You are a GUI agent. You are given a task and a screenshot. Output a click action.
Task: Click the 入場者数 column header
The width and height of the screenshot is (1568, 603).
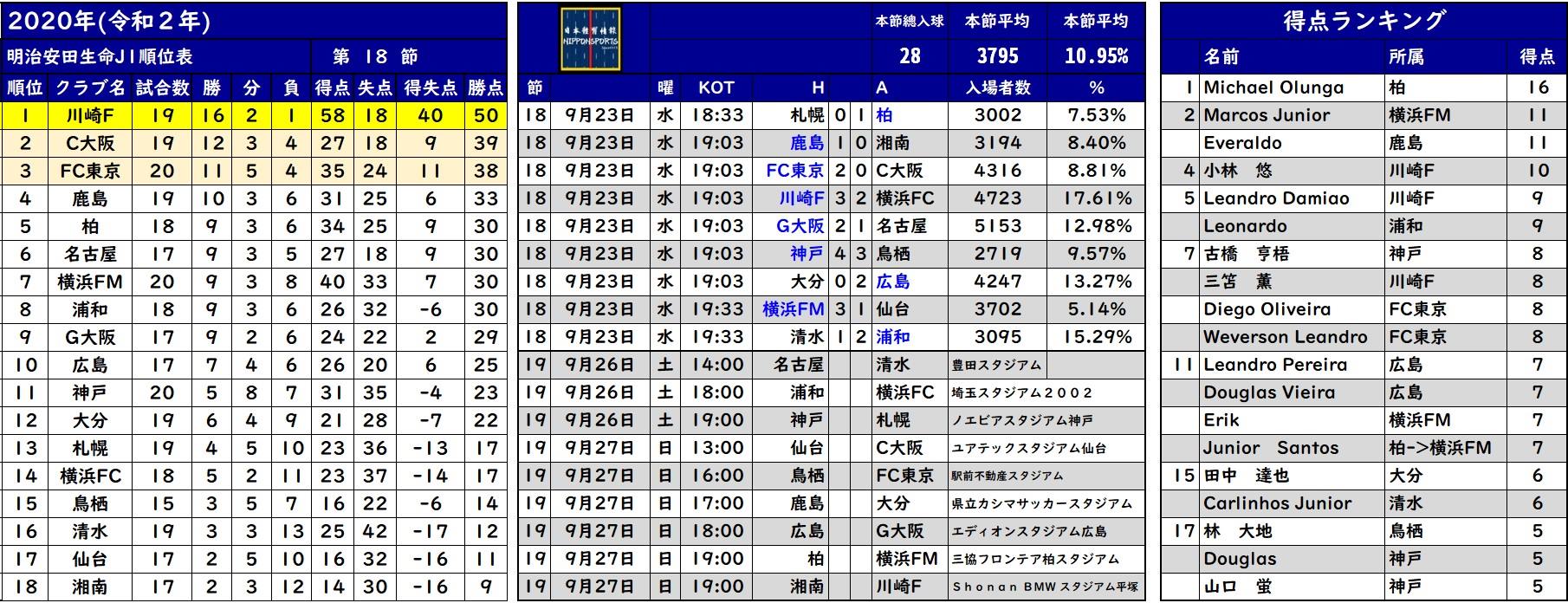tap(998, 88)
